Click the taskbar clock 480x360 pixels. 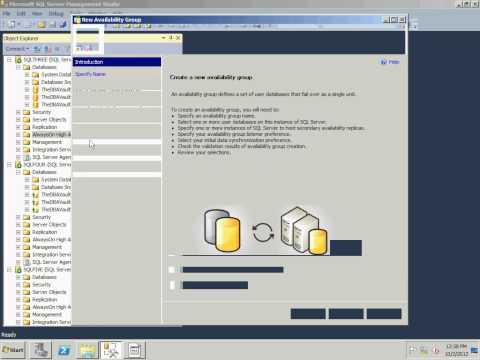point(457,350)
